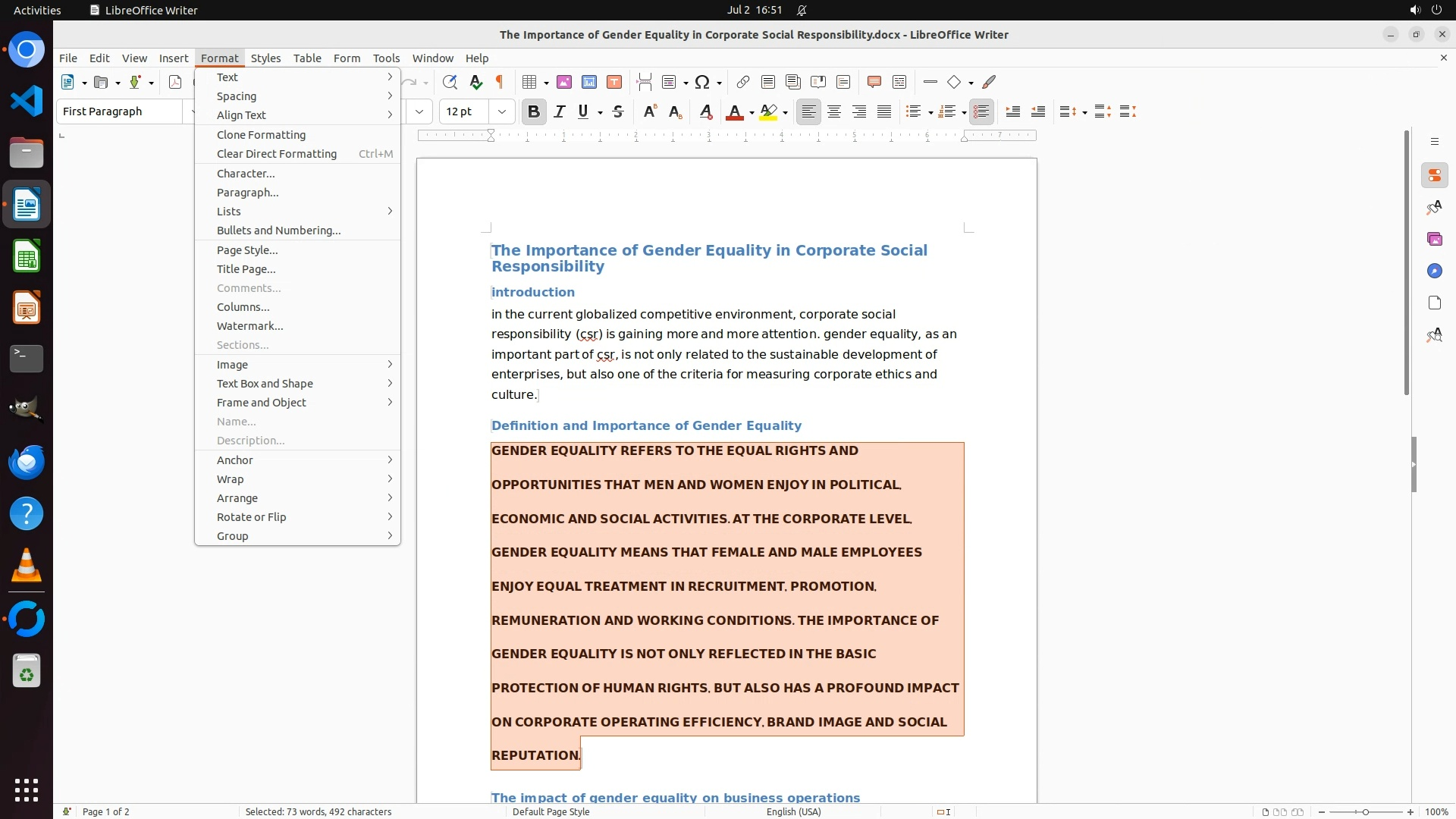The image size is (1456, 819).
Task: Select Clear Direct Formatting entry
Action: 277,154
